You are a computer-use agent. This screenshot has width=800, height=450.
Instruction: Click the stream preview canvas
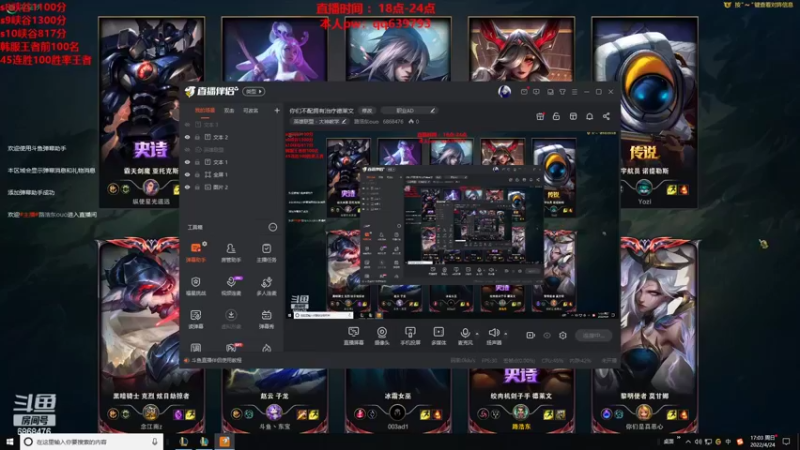451,225
